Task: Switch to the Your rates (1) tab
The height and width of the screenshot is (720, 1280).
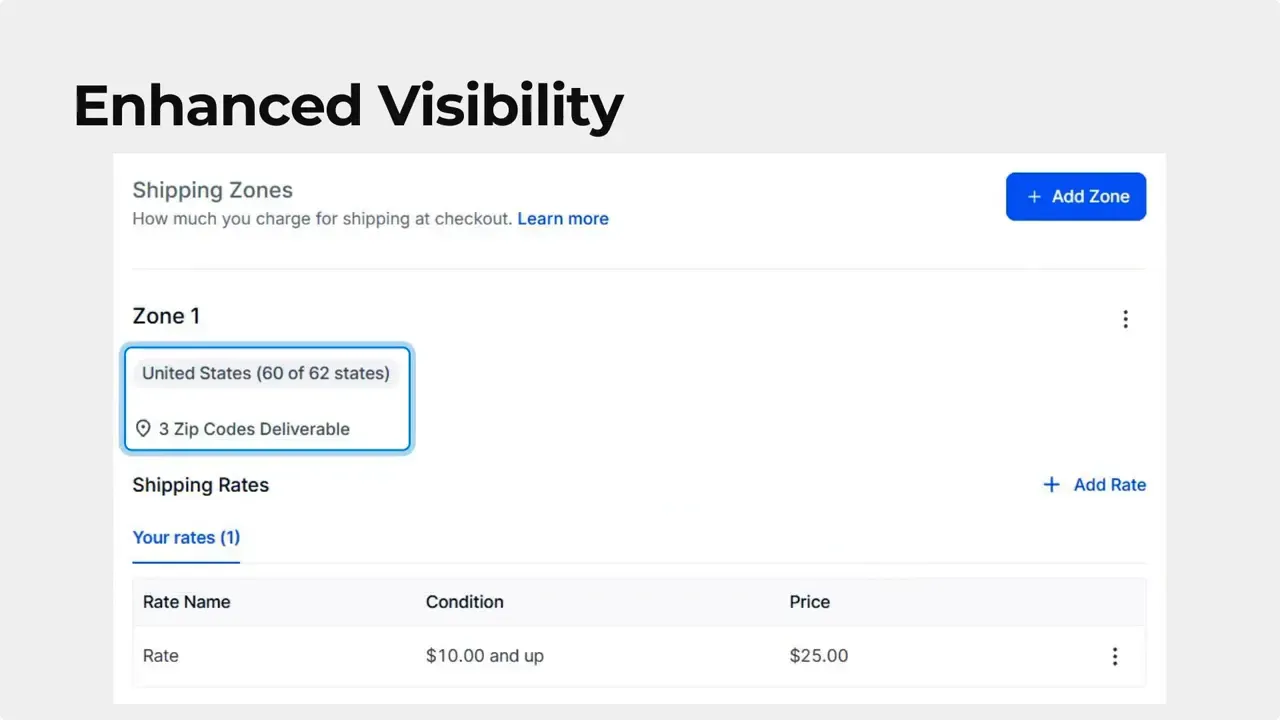Action: (186, 537)
